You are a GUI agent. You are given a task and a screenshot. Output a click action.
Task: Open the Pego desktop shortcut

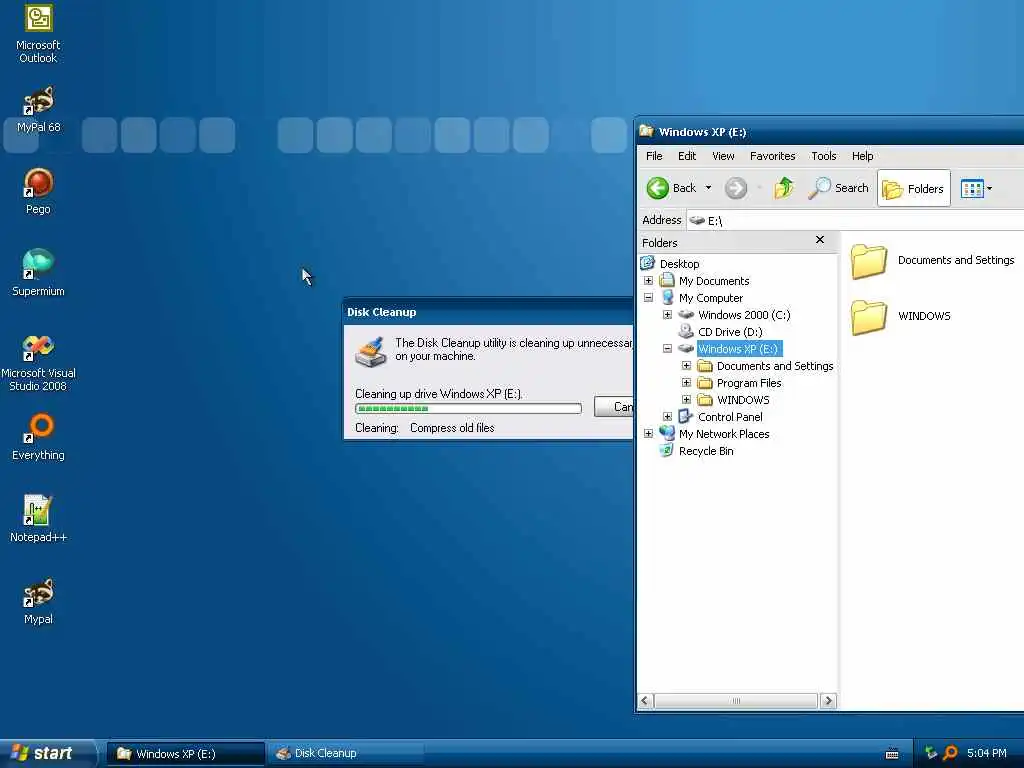tap(38, 191)
